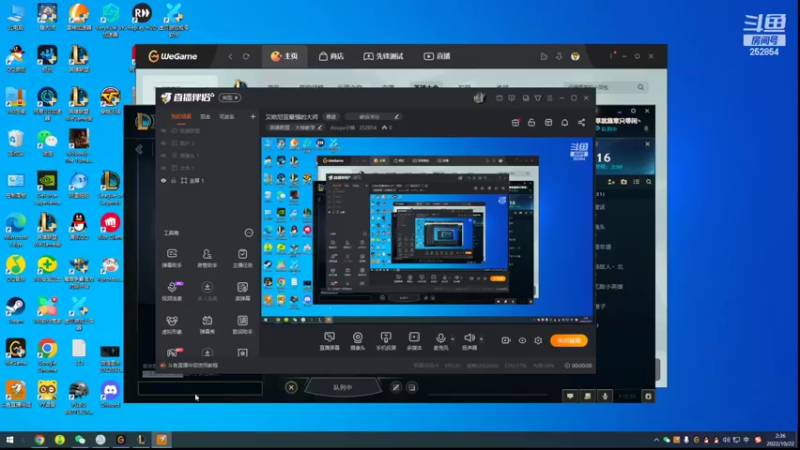Go back in WeGame navigation

[x=231, y=56]
